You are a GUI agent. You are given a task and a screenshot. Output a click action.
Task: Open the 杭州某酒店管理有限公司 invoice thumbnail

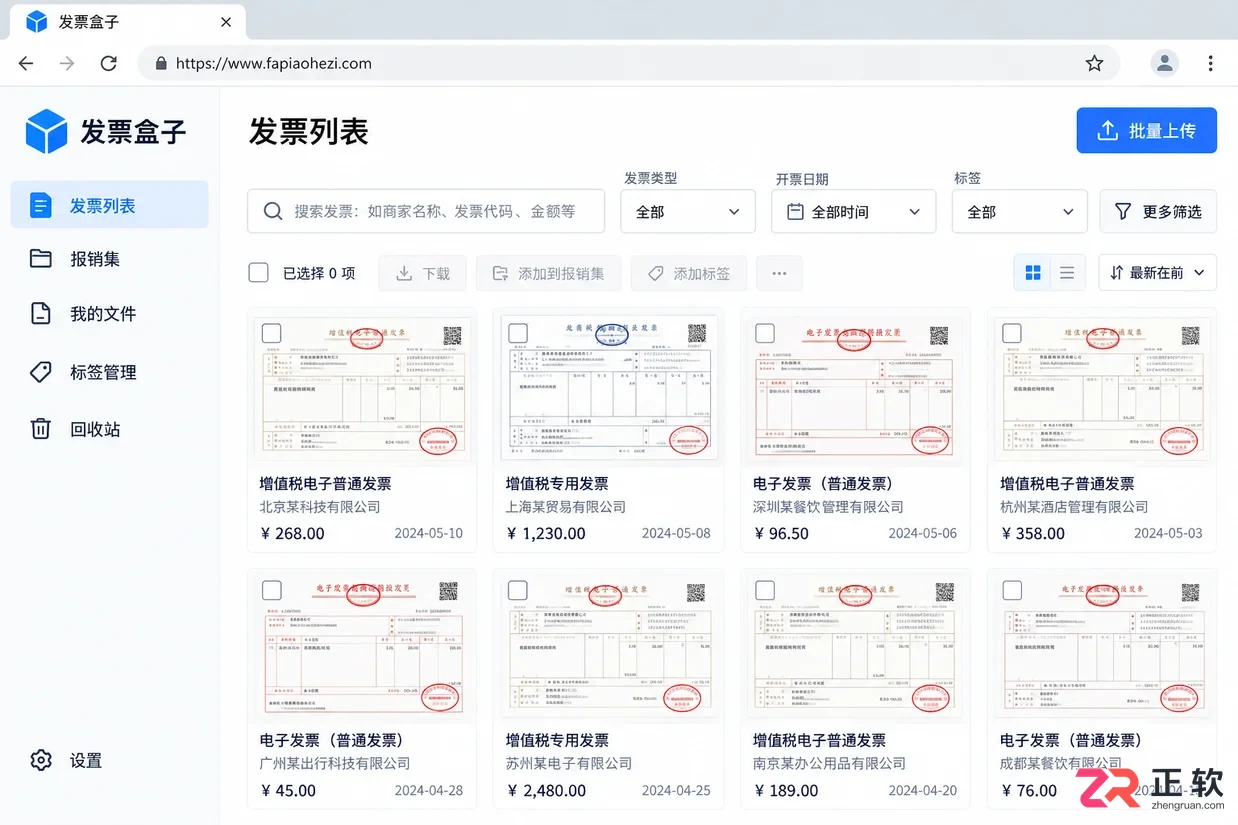click(1103, 388)
